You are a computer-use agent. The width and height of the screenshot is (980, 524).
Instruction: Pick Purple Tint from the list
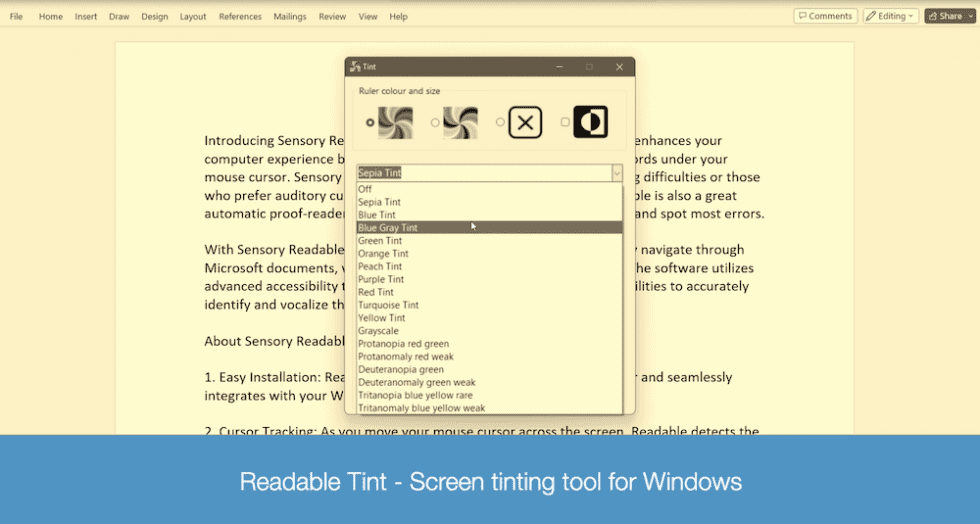pyautogui.click(x=489, y=279)
